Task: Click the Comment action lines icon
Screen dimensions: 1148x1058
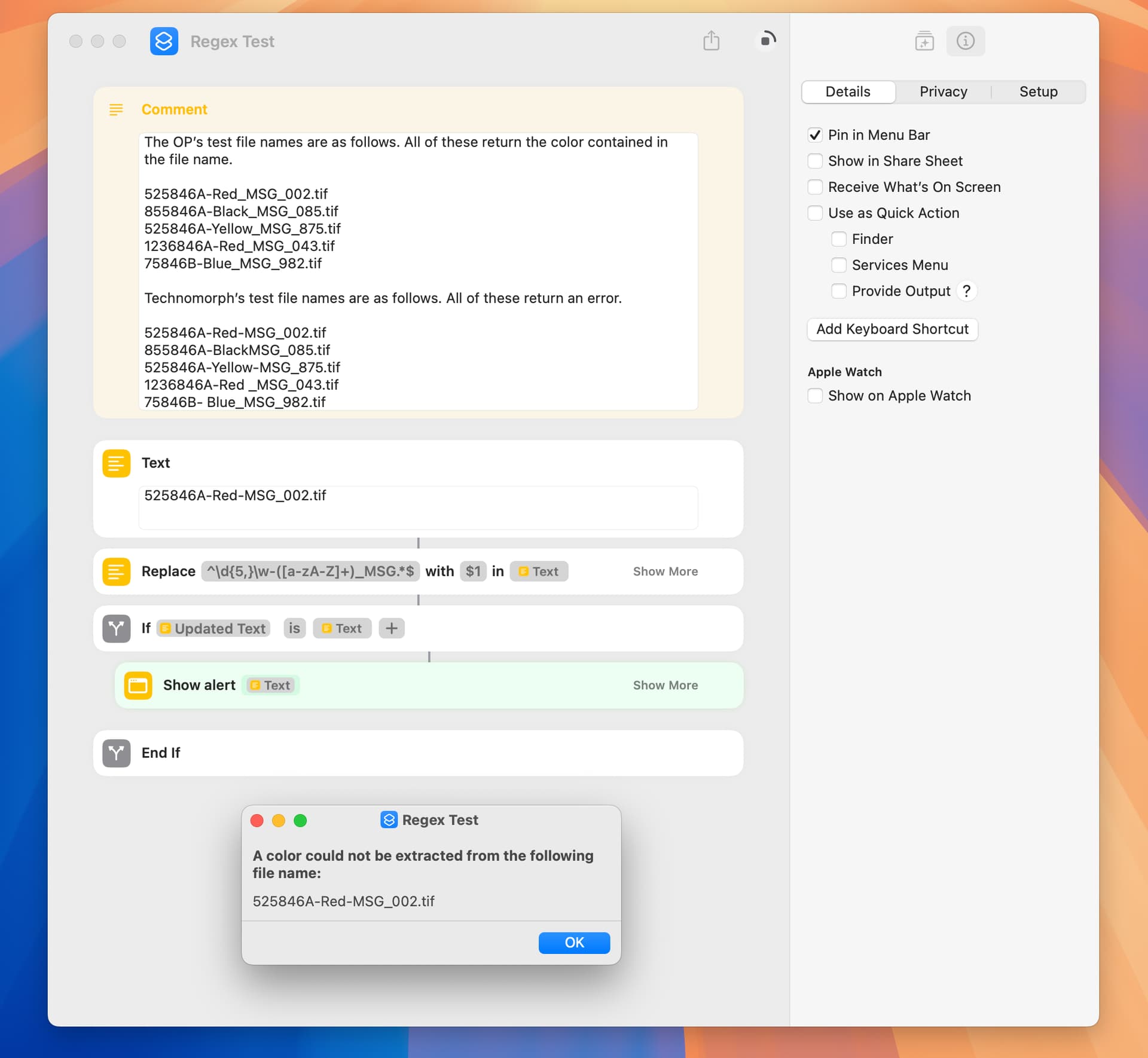Action: [116, 109]
